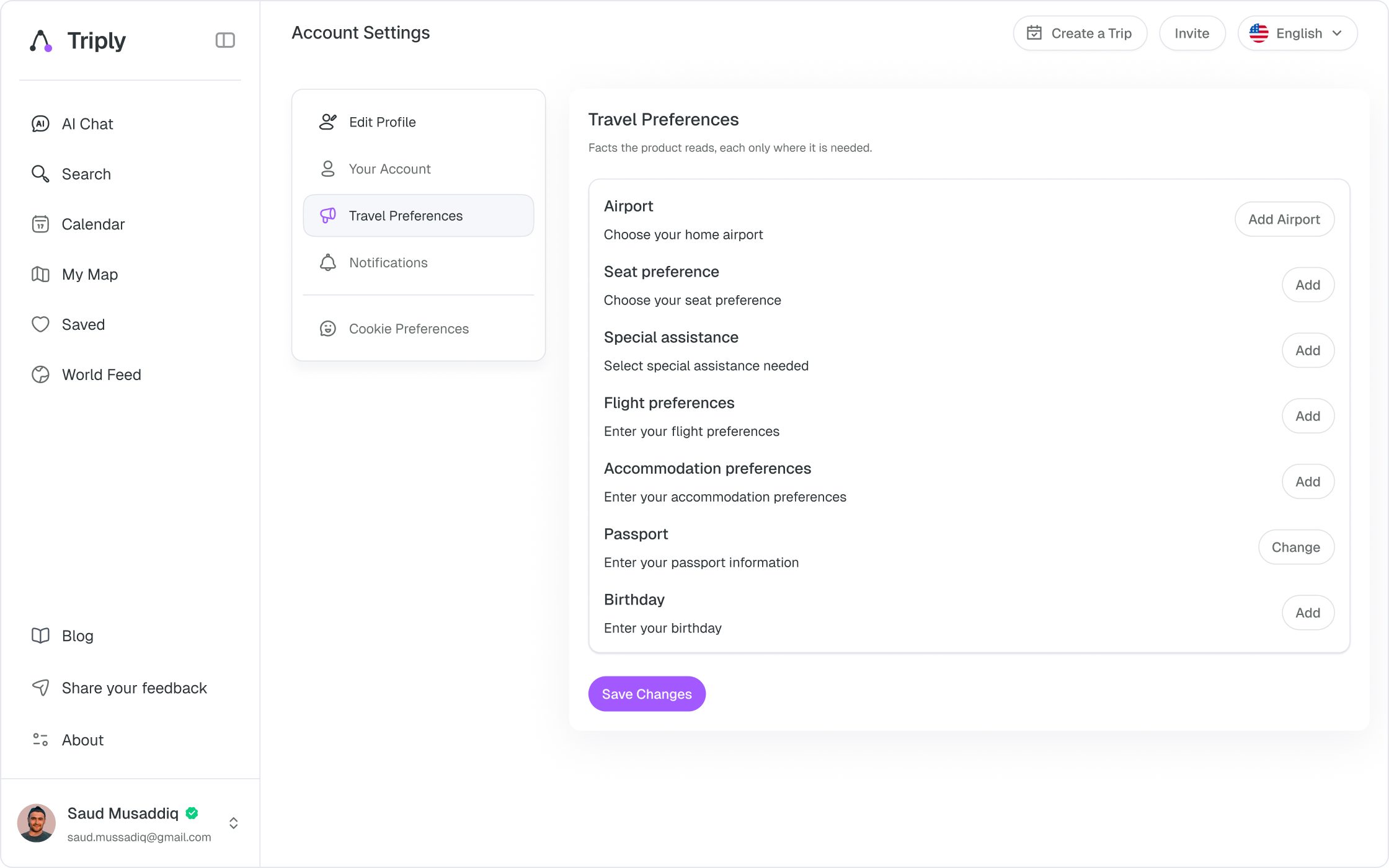Add a seat preference
Image resolution: width=1389 pixels, height=868 pixels.
click(x=1308, y=285)
